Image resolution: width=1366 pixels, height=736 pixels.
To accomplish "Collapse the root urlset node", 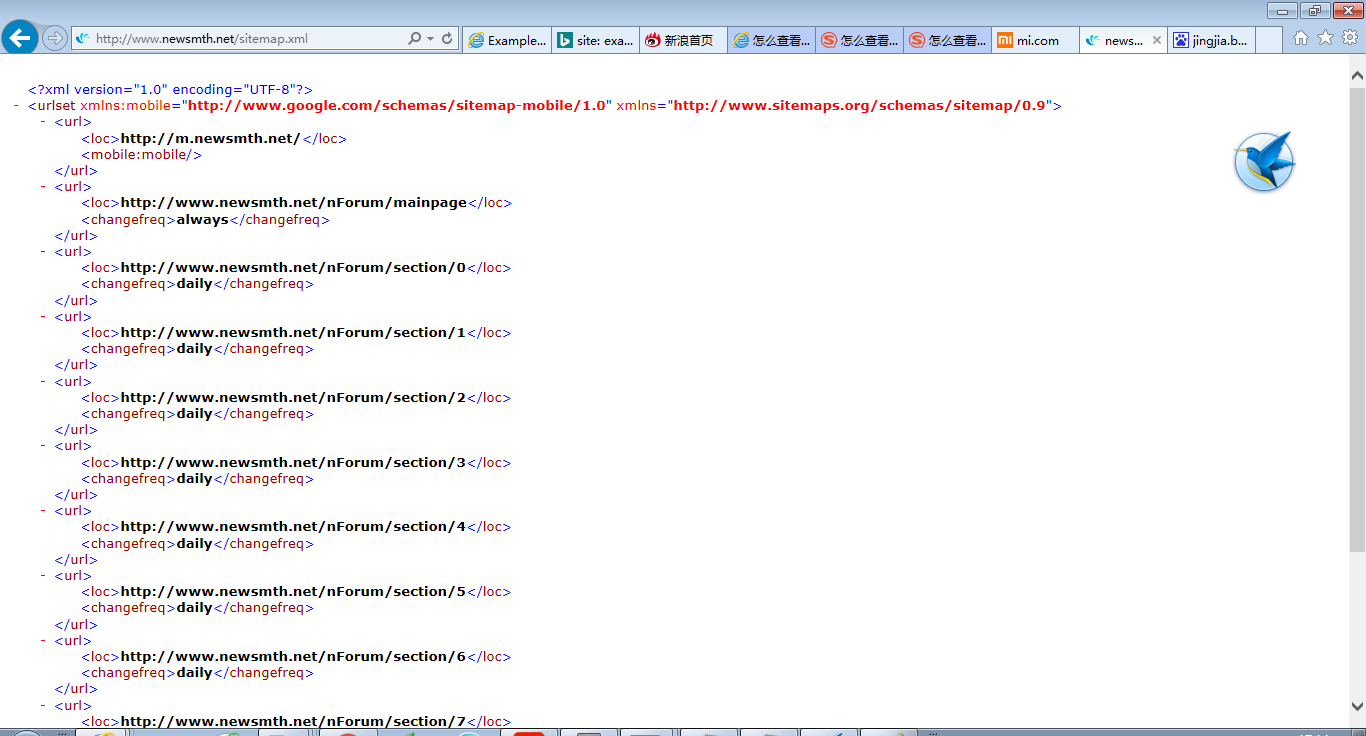I will (x=16, y=105).
